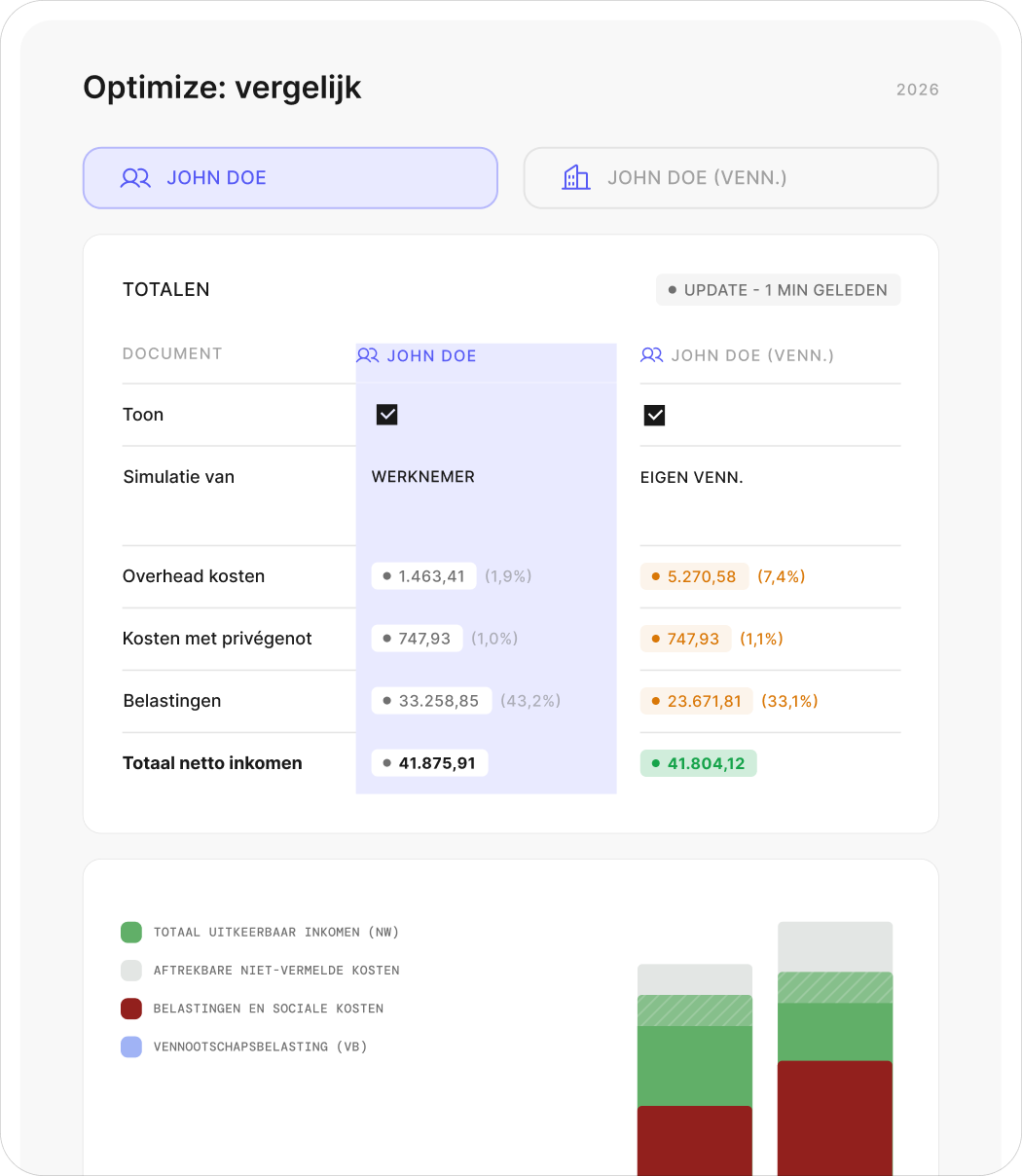Click the Vennootschapsbelasting (VB) legend label

(x=260, y=1047)
